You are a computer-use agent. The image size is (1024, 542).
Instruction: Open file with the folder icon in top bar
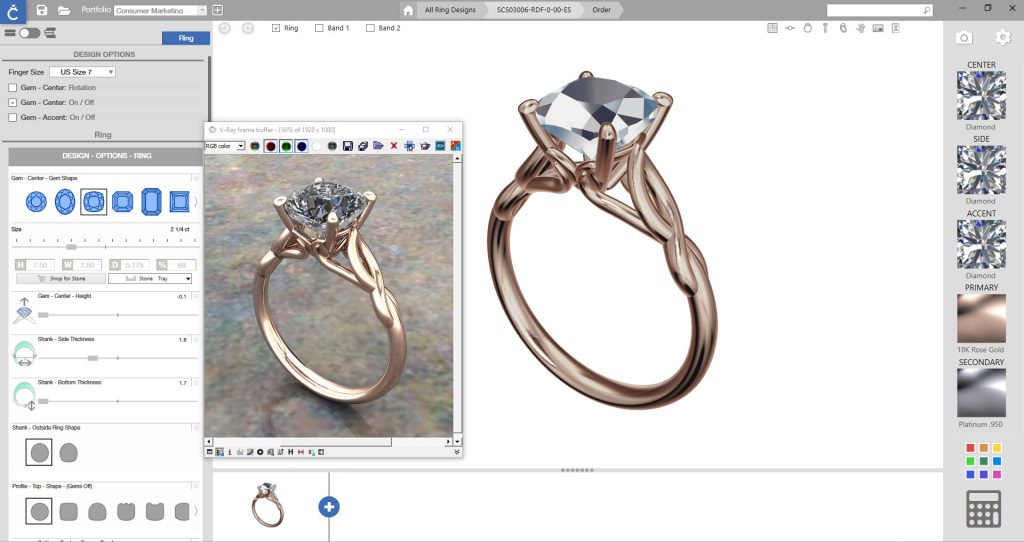pyautogui.click(x=63, y=10)
